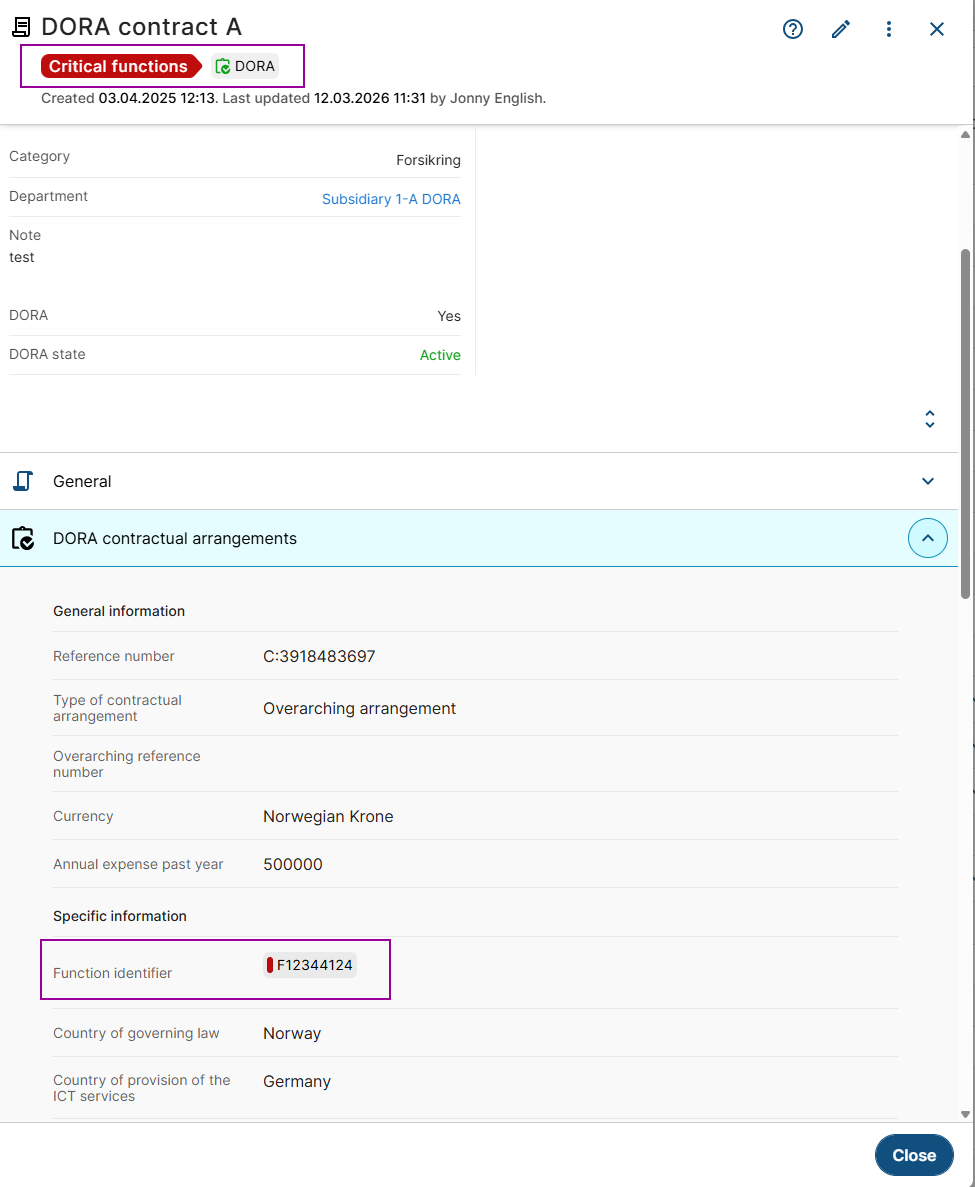Image resolution: width=975 pixels, height=1187 pixels.
Task: Click the vertical scrollbar thumb
Action: (966, 420)
